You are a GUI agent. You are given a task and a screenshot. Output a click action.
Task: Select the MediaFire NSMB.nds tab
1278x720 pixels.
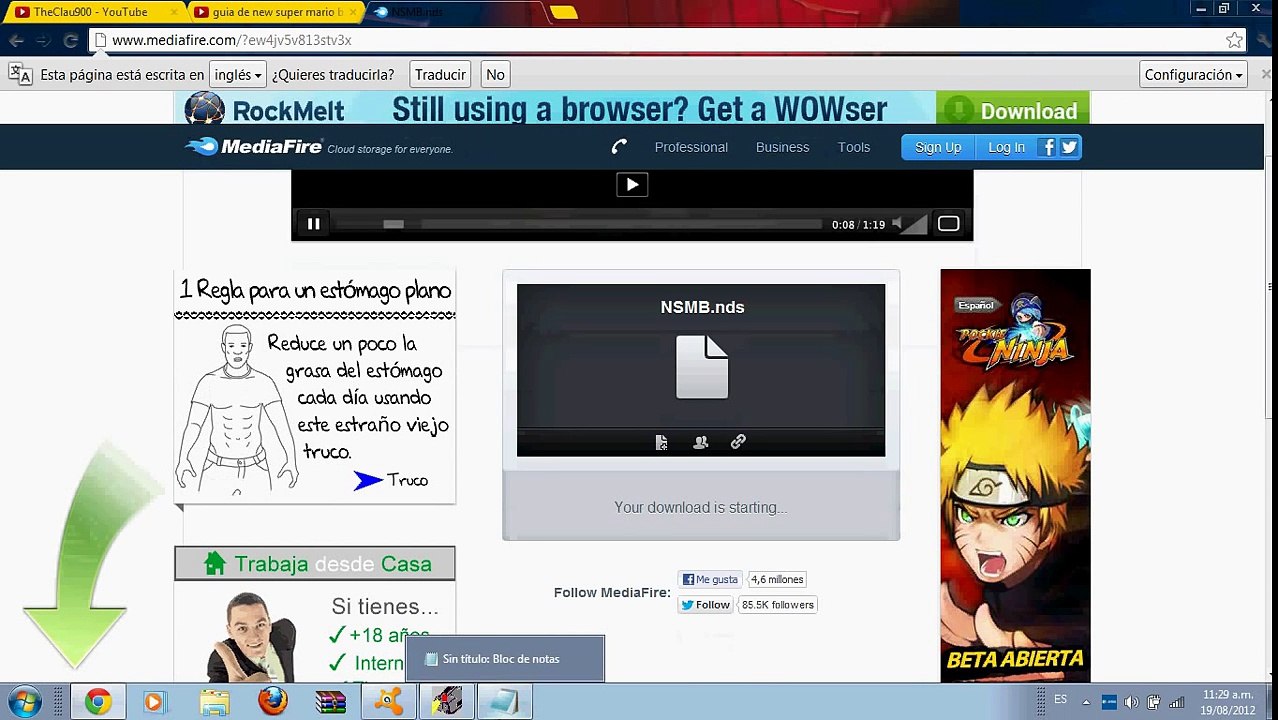point(455,12)
